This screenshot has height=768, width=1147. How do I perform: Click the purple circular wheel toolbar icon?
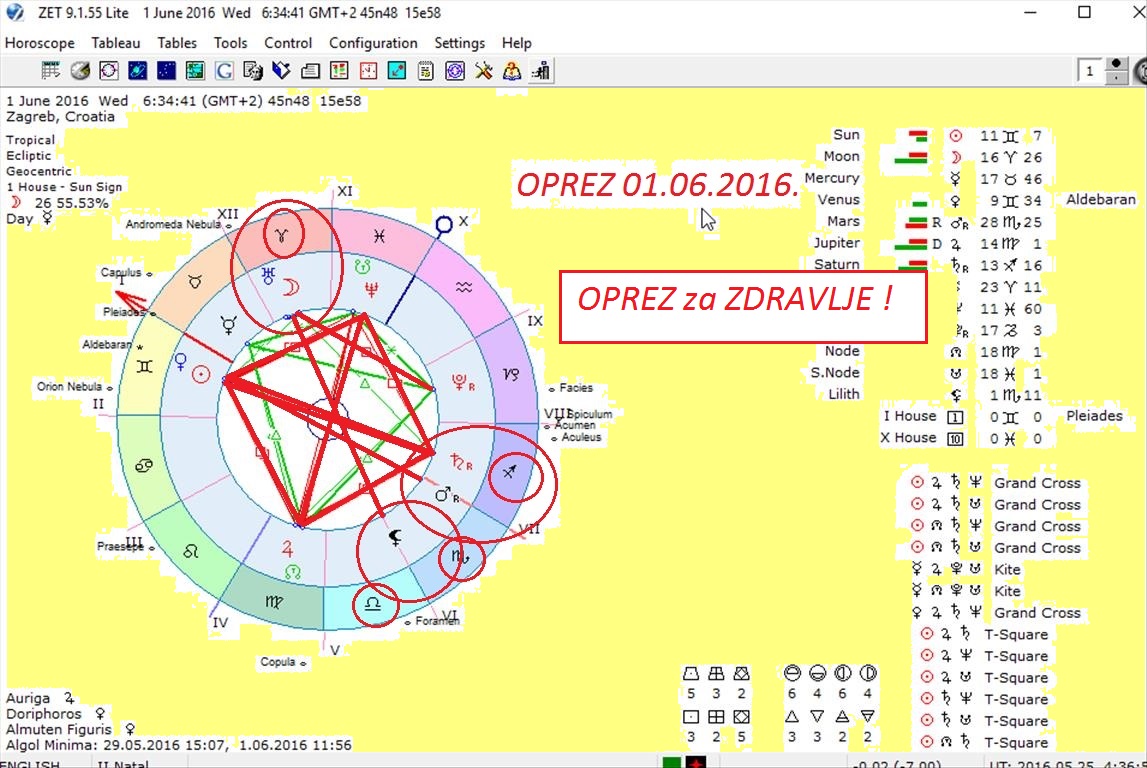(455, 71)
